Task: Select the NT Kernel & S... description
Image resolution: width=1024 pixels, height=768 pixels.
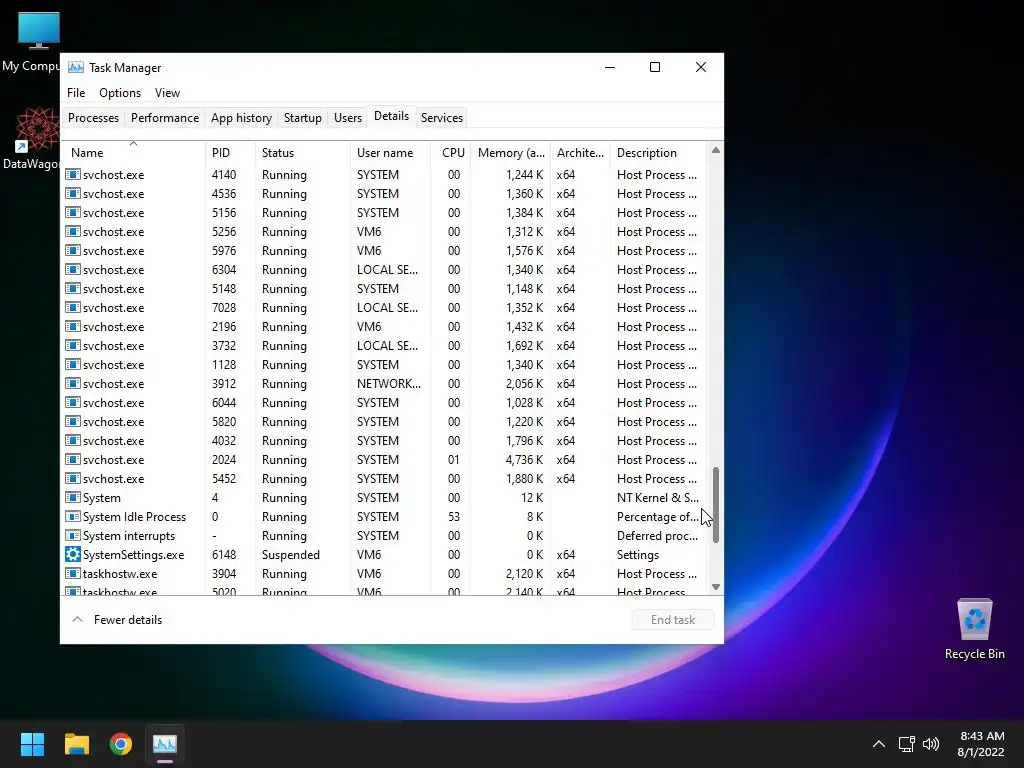Action: click(x=658, y=498)
